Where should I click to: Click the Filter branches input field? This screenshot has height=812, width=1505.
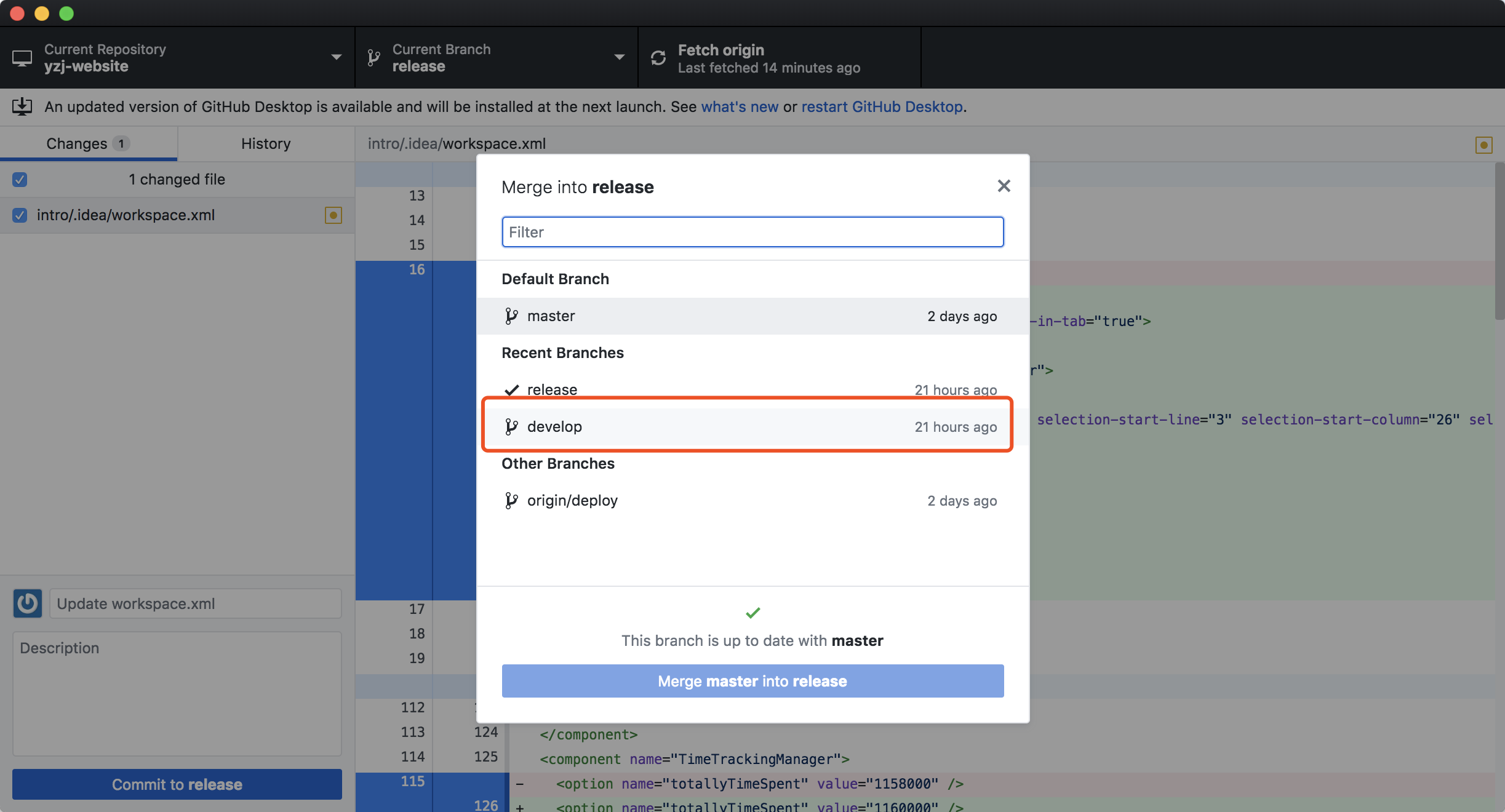(752, 232)
